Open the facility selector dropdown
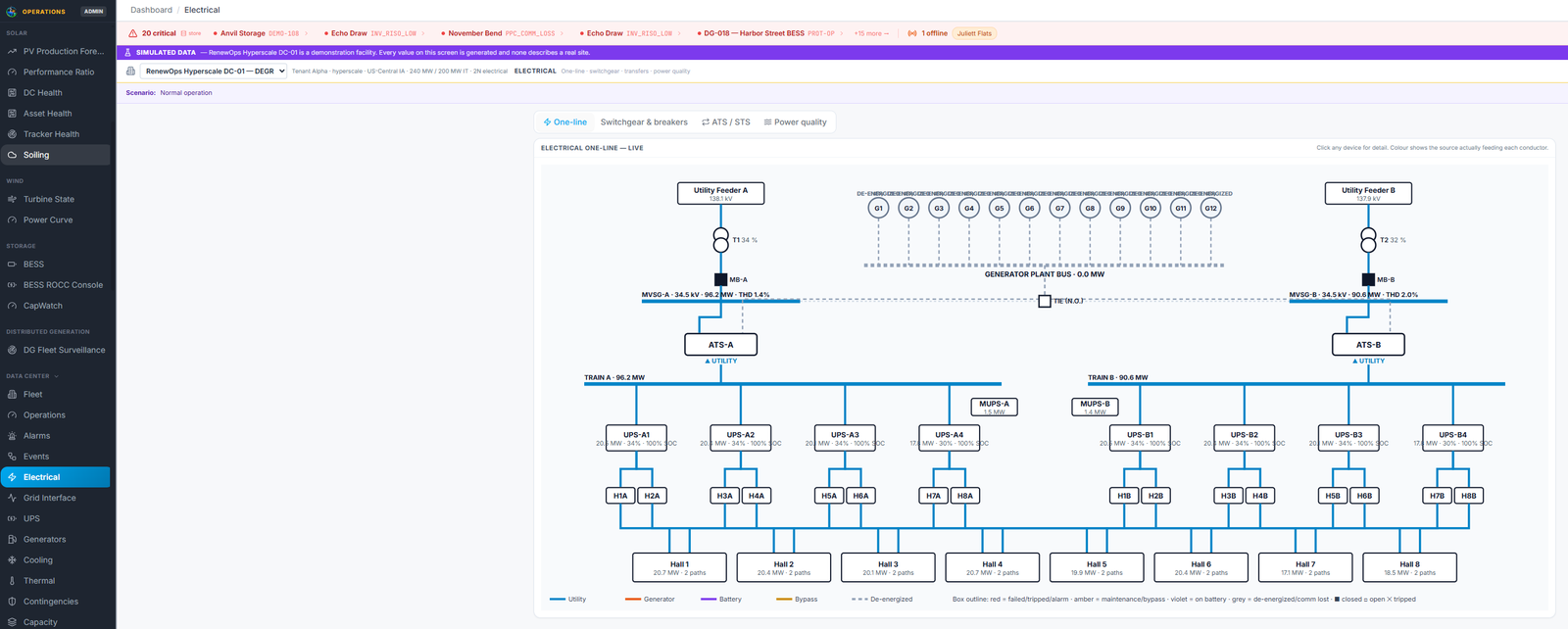The width and height of the screenshot is (1568, 629). (214, 72)
